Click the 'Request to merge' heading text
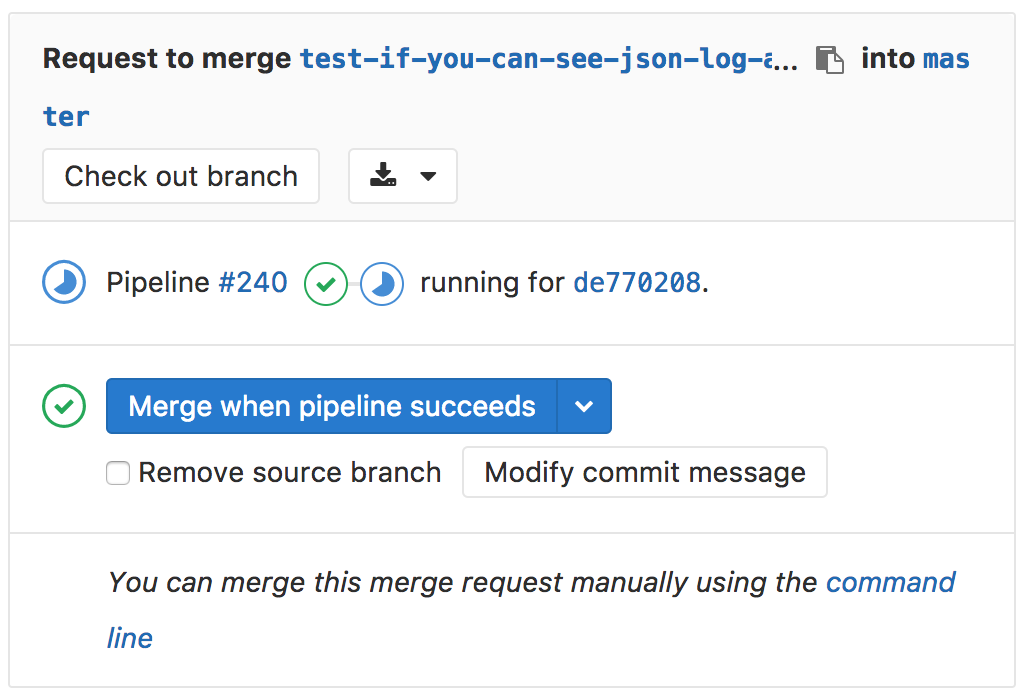The width and height of the screenshot is (1030, 700). point(167,59)
